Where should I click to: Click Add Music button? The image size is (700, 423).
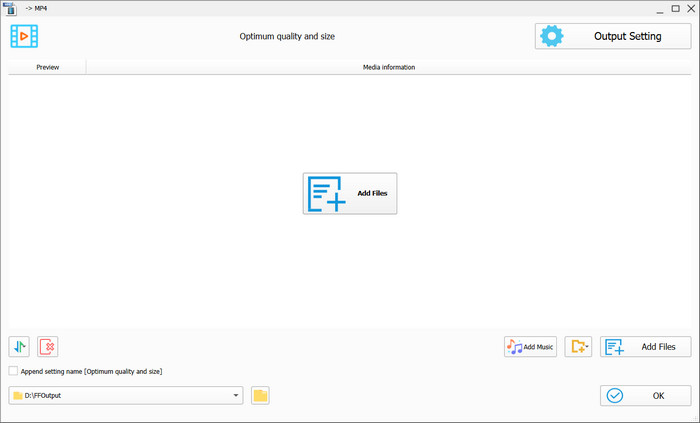pyautogui.click(x=530, y=347)
